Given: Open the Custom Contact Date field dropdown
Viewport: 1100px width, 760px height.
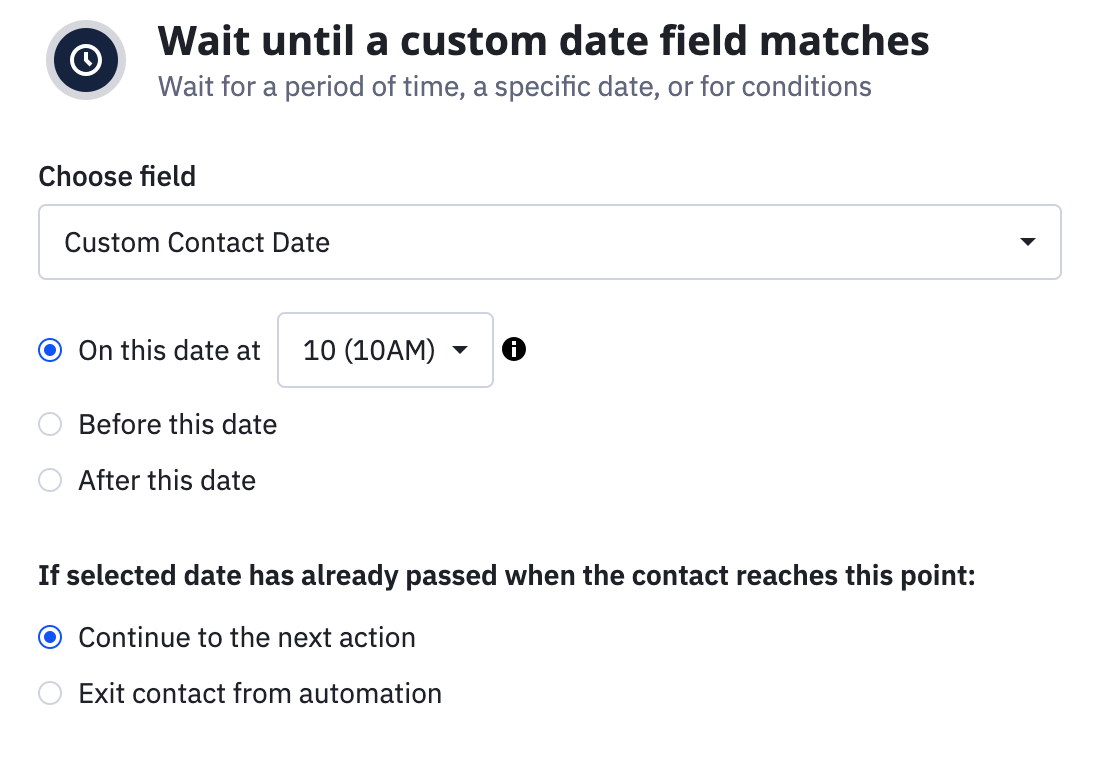Looking at the screenshot, I should click(548, 242).
